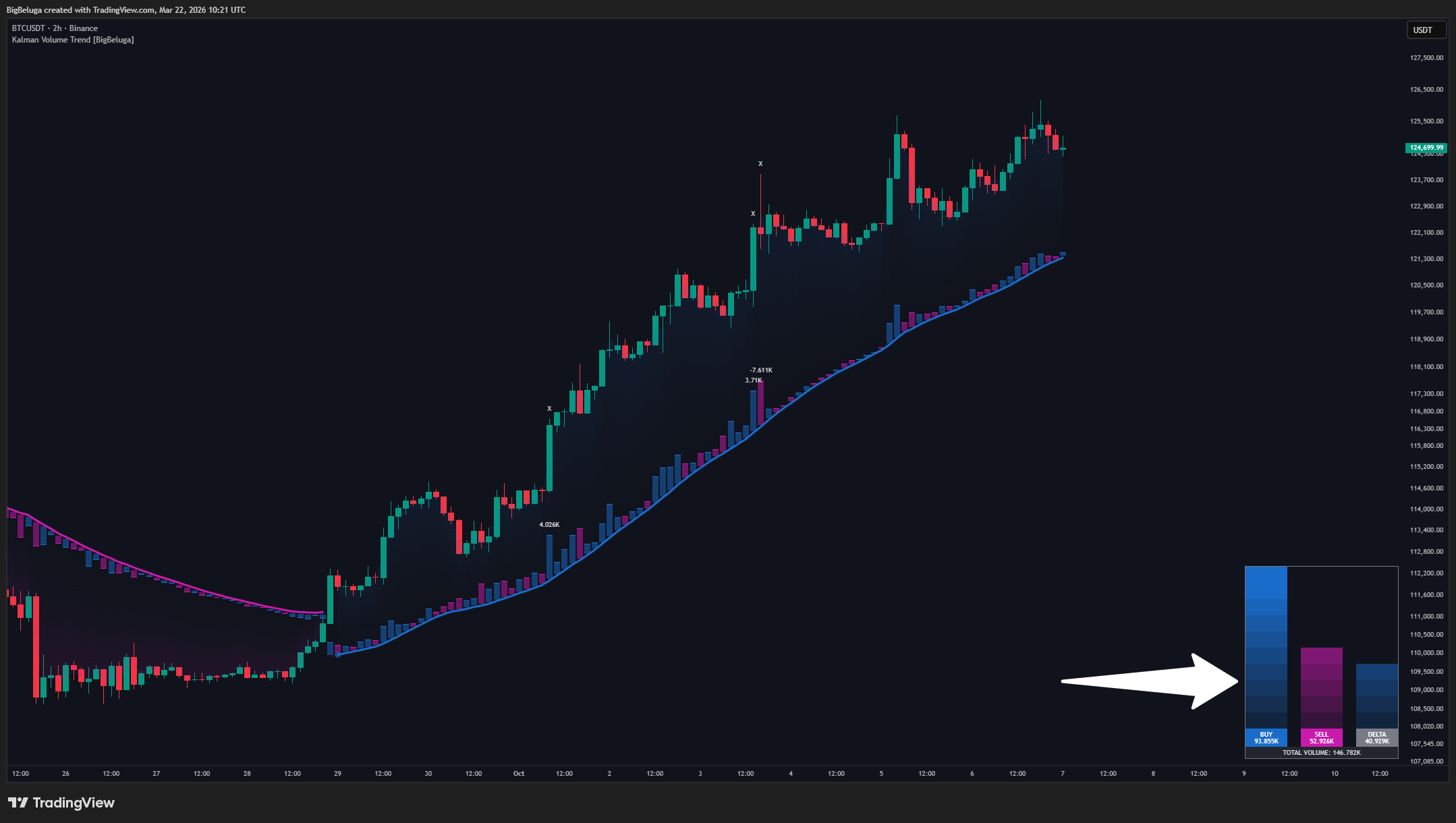Click the dark blue DELTA volume bar
Viewport: 1456px width, 823px height.
tap(1376, 696)
